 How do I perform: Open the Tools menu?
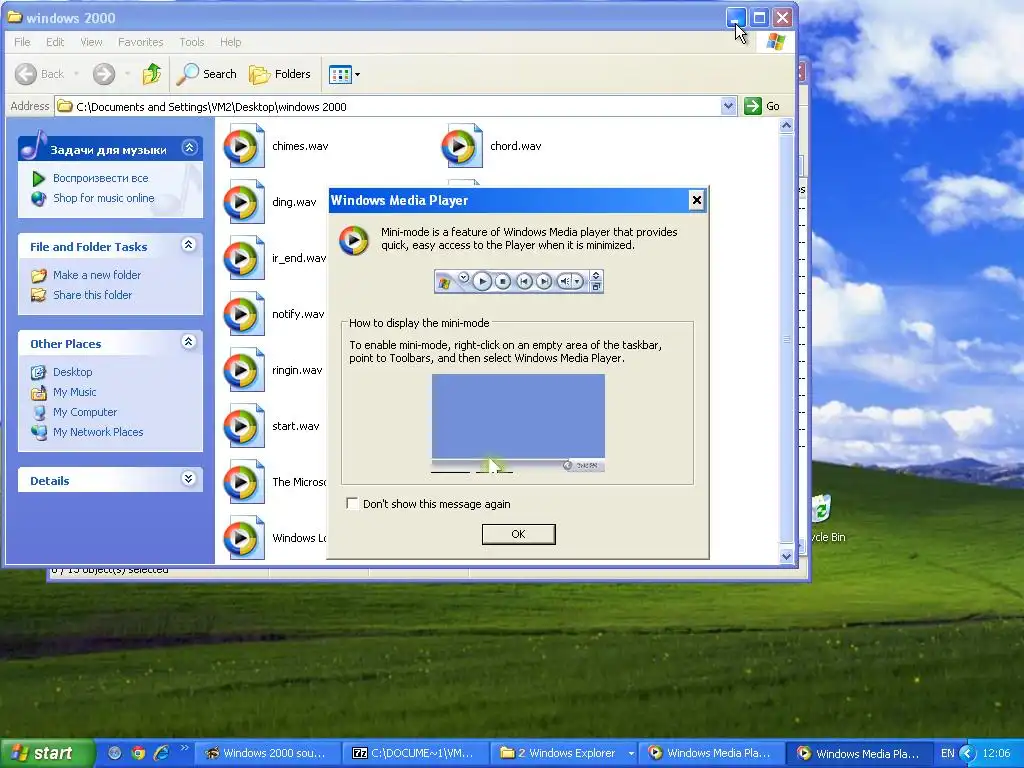(x=191, y=42)
